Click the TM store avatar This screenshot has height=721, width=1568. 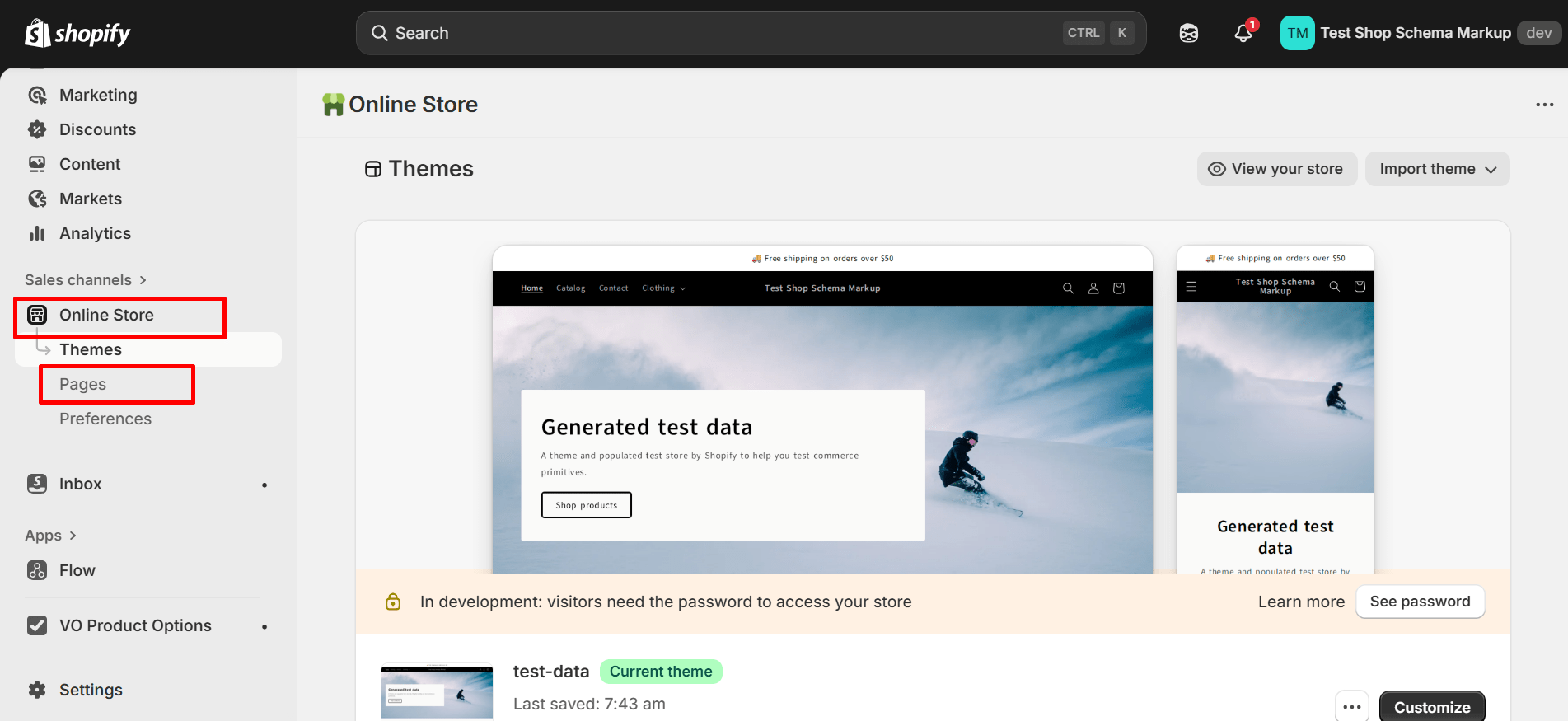coord(1297,33)
